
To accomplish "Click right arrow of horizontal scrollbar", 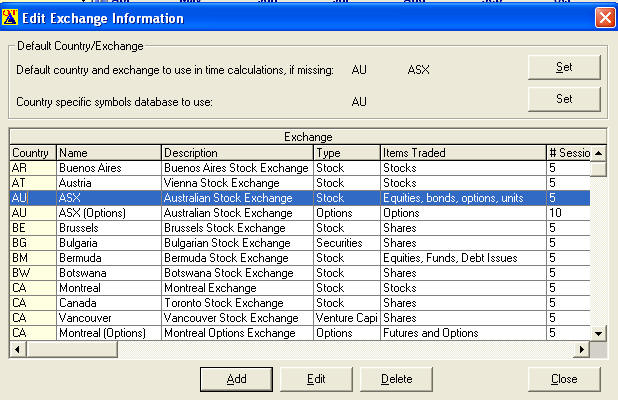I will 582,350.
